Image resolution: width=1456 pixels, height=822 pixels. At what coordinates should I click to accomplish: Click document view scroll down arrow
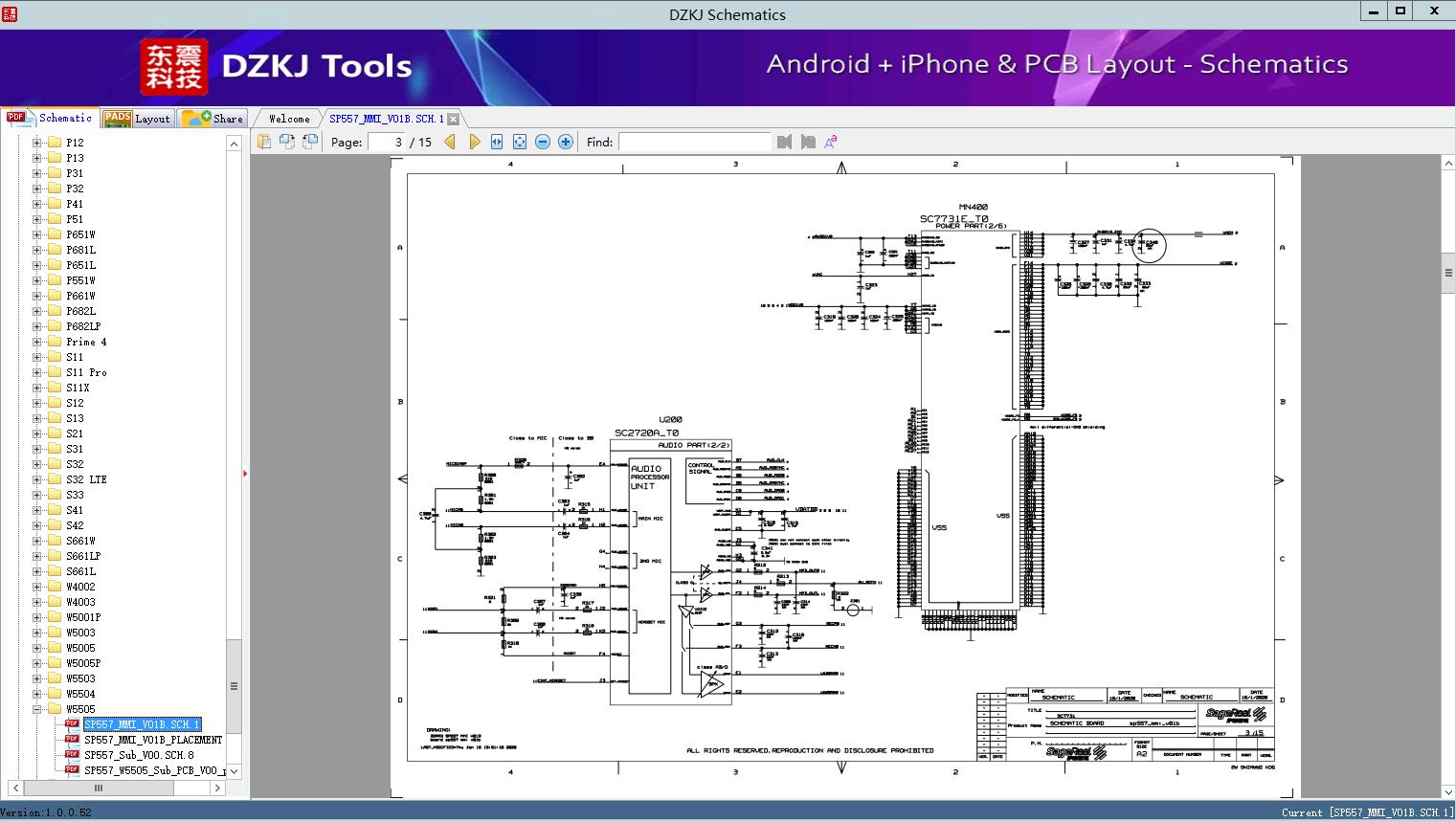[x=1448, y=792]
